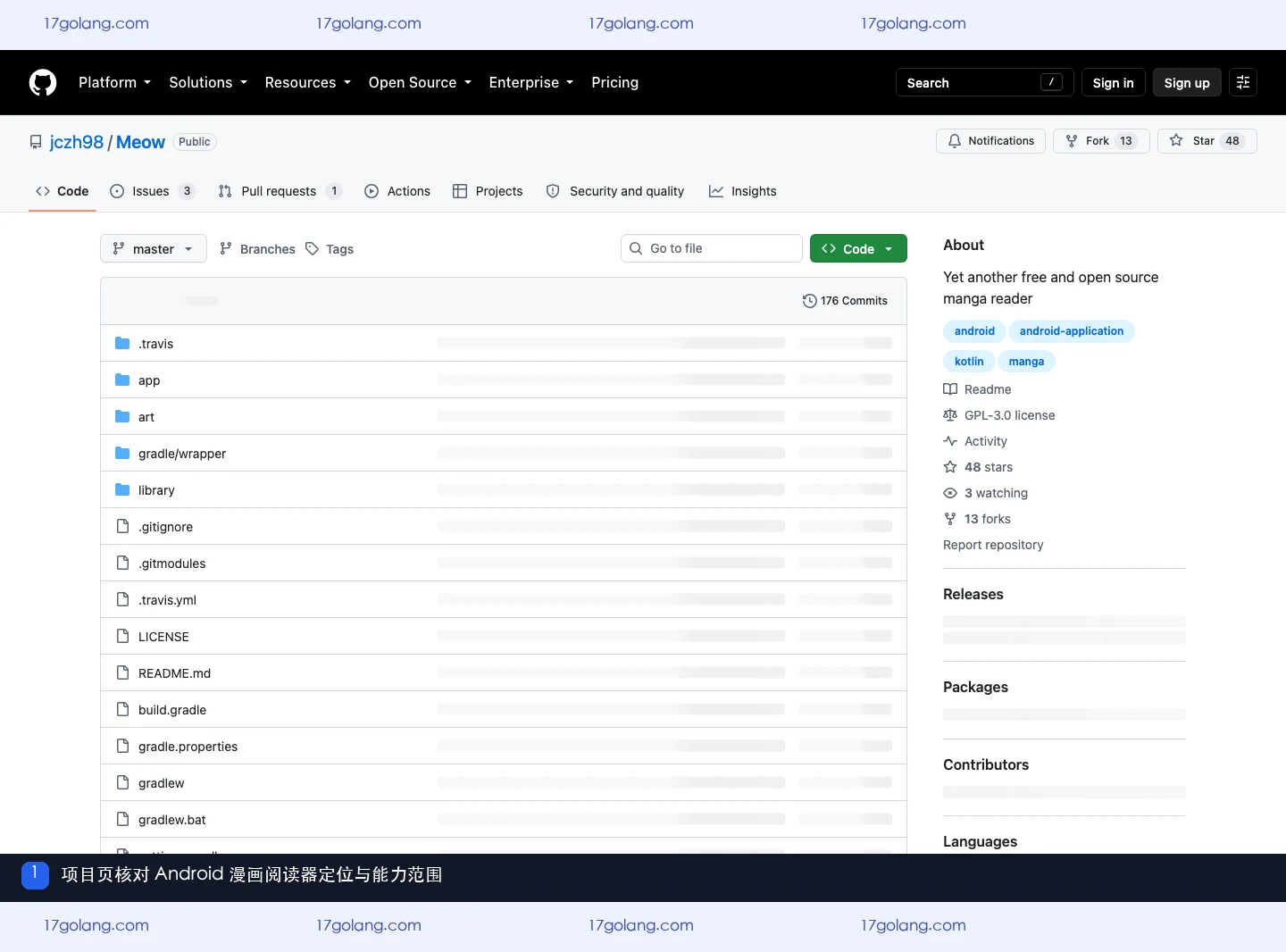Viewport: 1286px width, 952px height.
Task: Click the LICENSE file icon
Action: click(x=122, y=637)
